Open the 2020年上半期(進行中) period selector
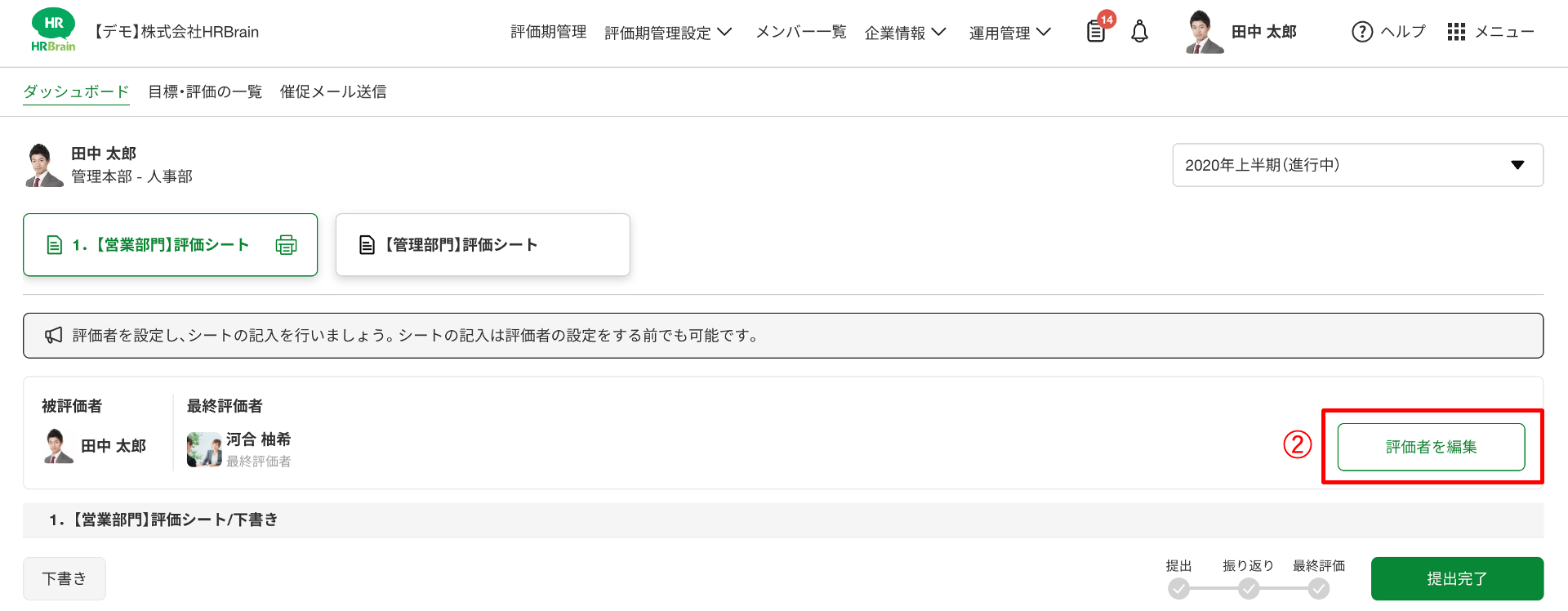Viewport: 1568px width, 611px height. pos(1357,165)
